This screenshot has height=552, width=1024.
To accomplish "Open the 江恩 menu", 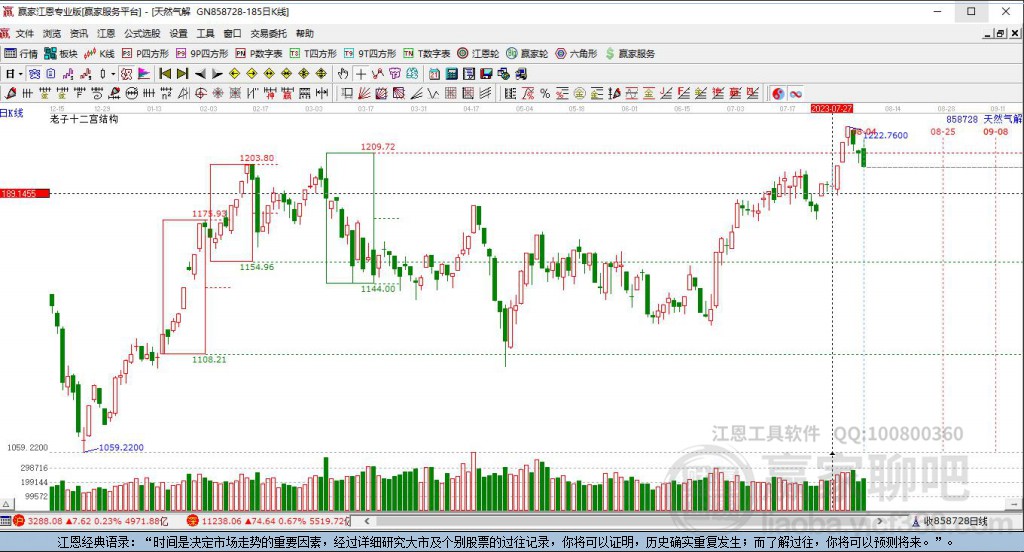I will (x=106, y=33).
